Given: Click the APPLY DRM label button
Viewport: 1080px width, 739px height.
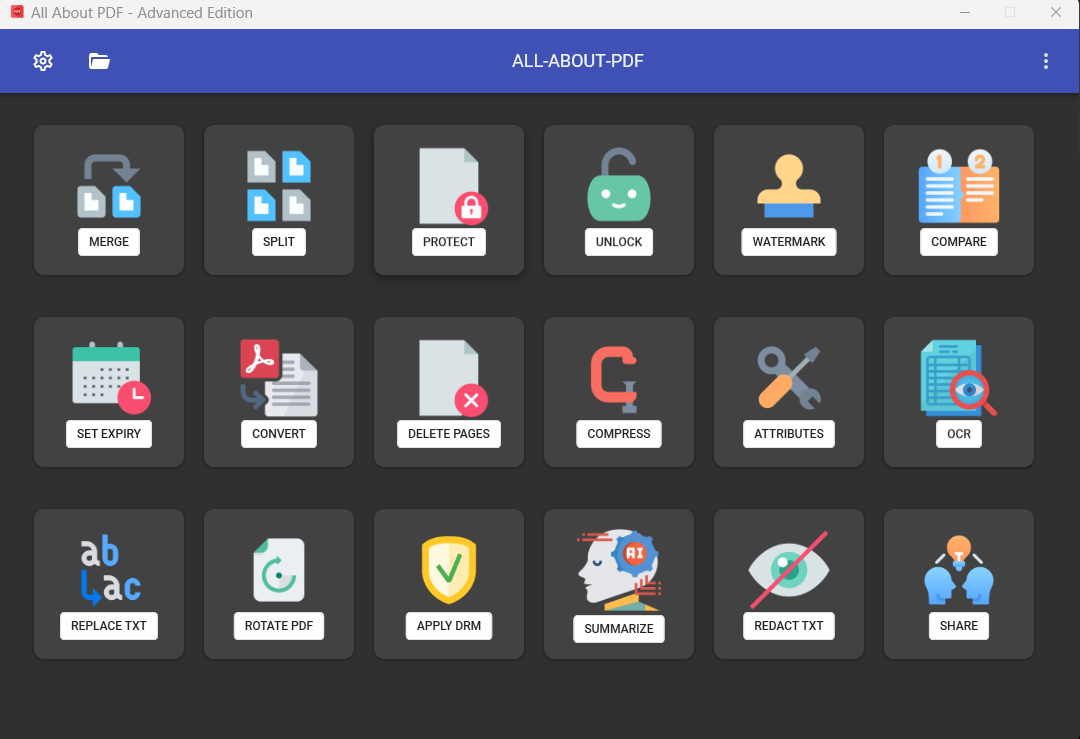Looking at the screenshot, I should [449, 626].
